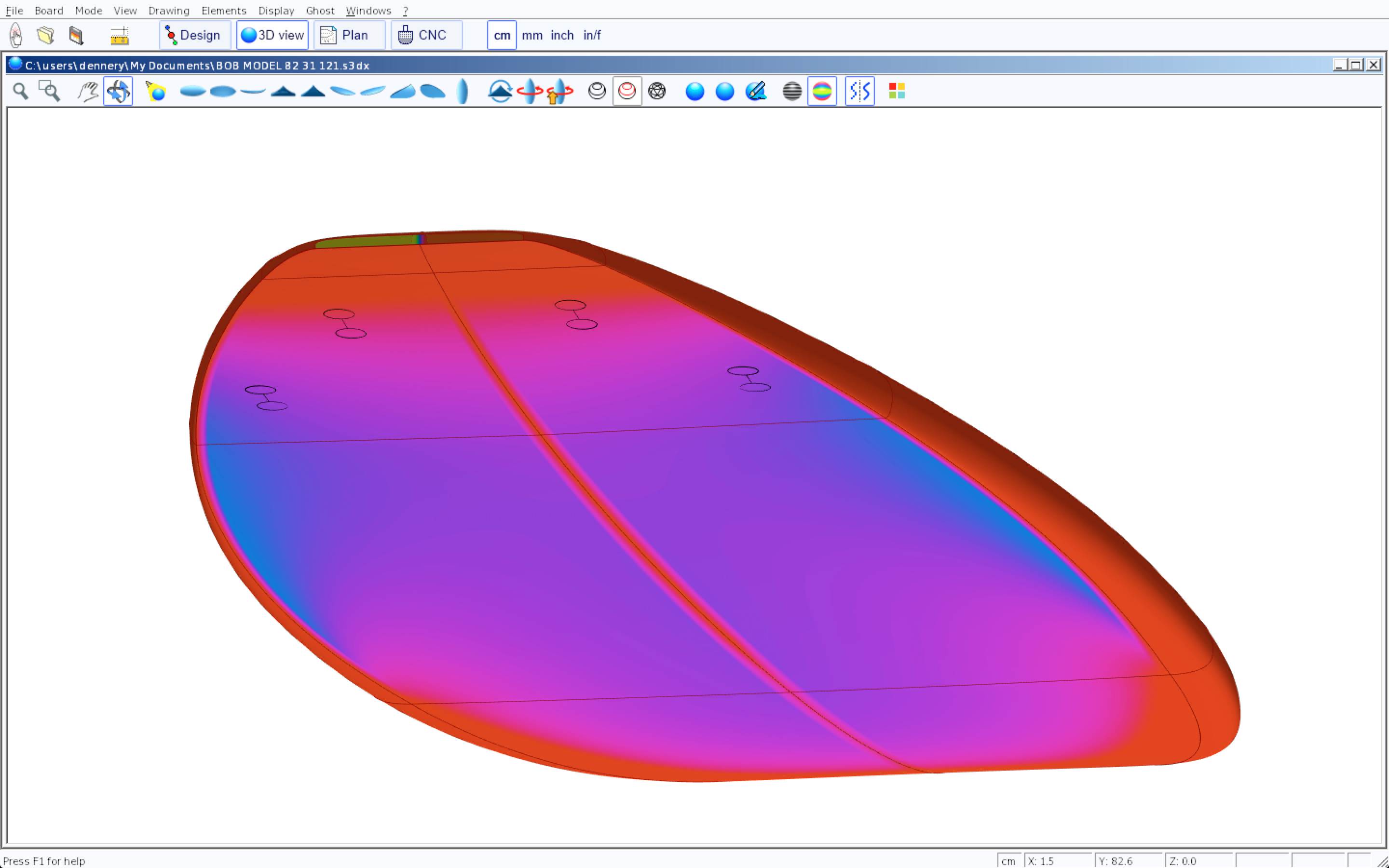Viewport: 1389px width, 868px height.
Task: Open the Display menu
Action: pyautogui.click(x=276, y=10)
